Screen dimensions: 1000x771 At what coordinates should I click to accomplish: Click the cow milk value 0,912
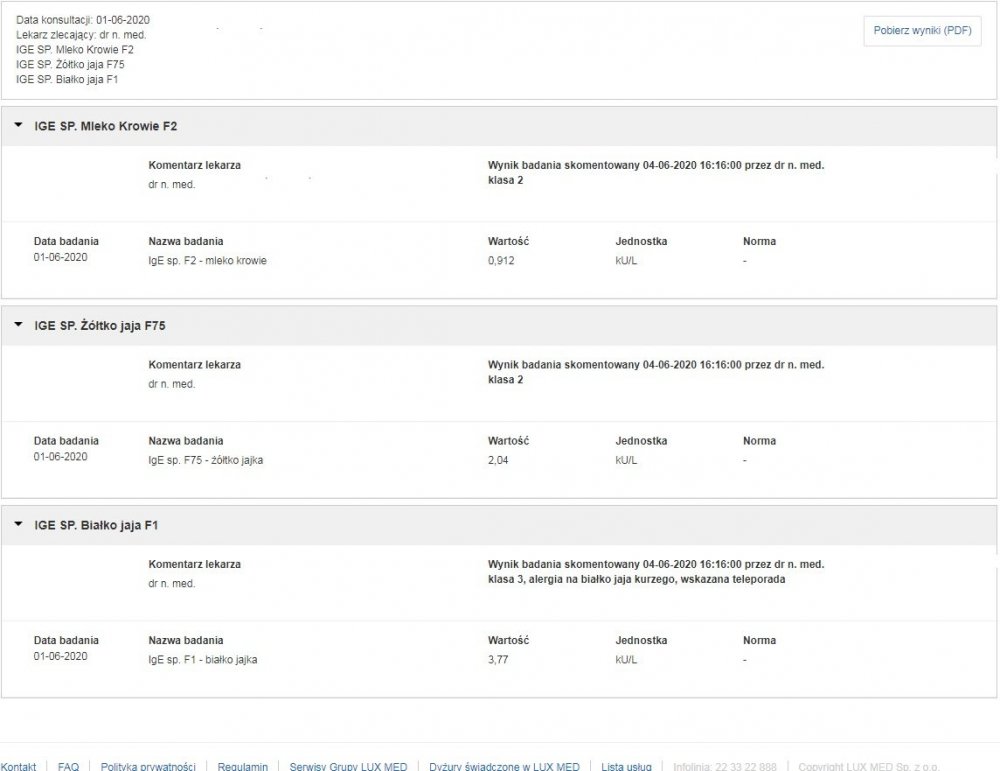click(x=502, y=261)
